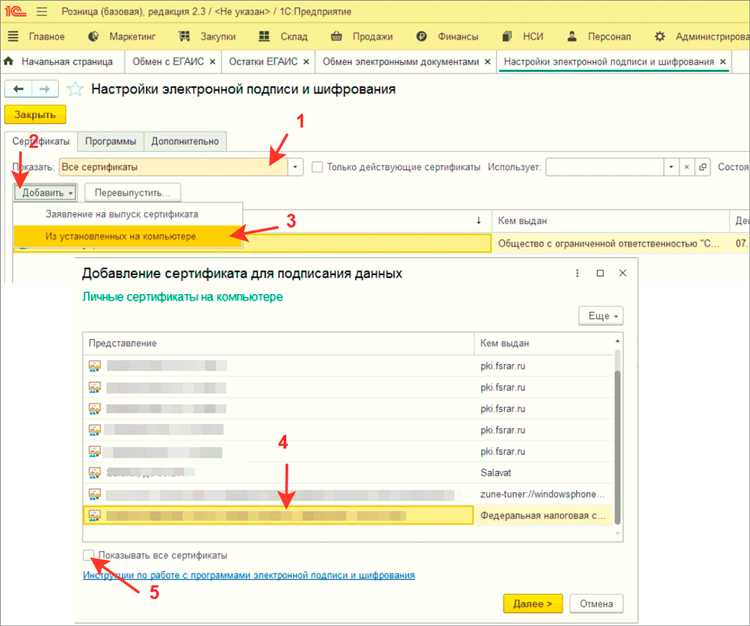The height and width of the screenshot is (626, 750).
Task: Open the Администрирование gear section
Action: (701, 36)
